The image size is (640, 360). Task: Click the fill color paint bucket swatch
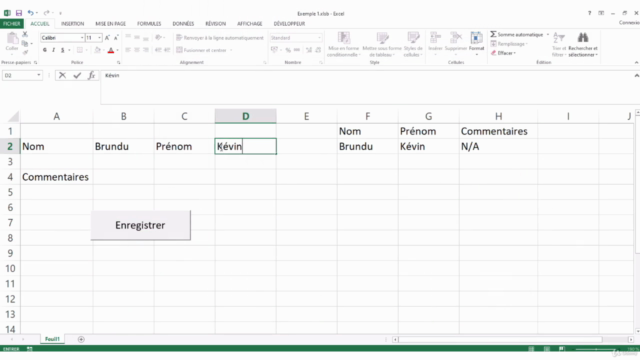point(97,50)
